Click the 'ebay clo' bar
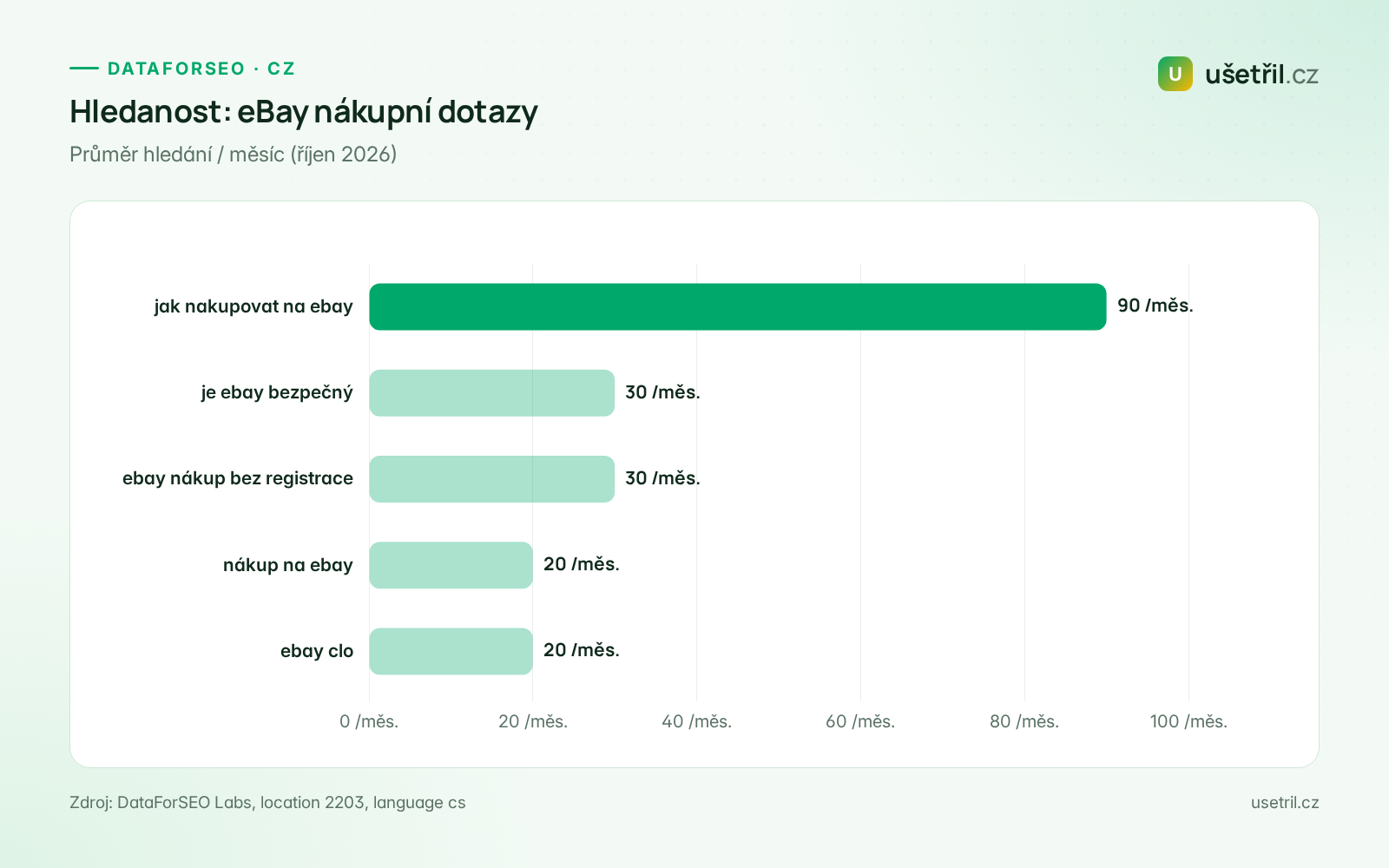This screenshot has width=1389, height=868. coord(451,651)
